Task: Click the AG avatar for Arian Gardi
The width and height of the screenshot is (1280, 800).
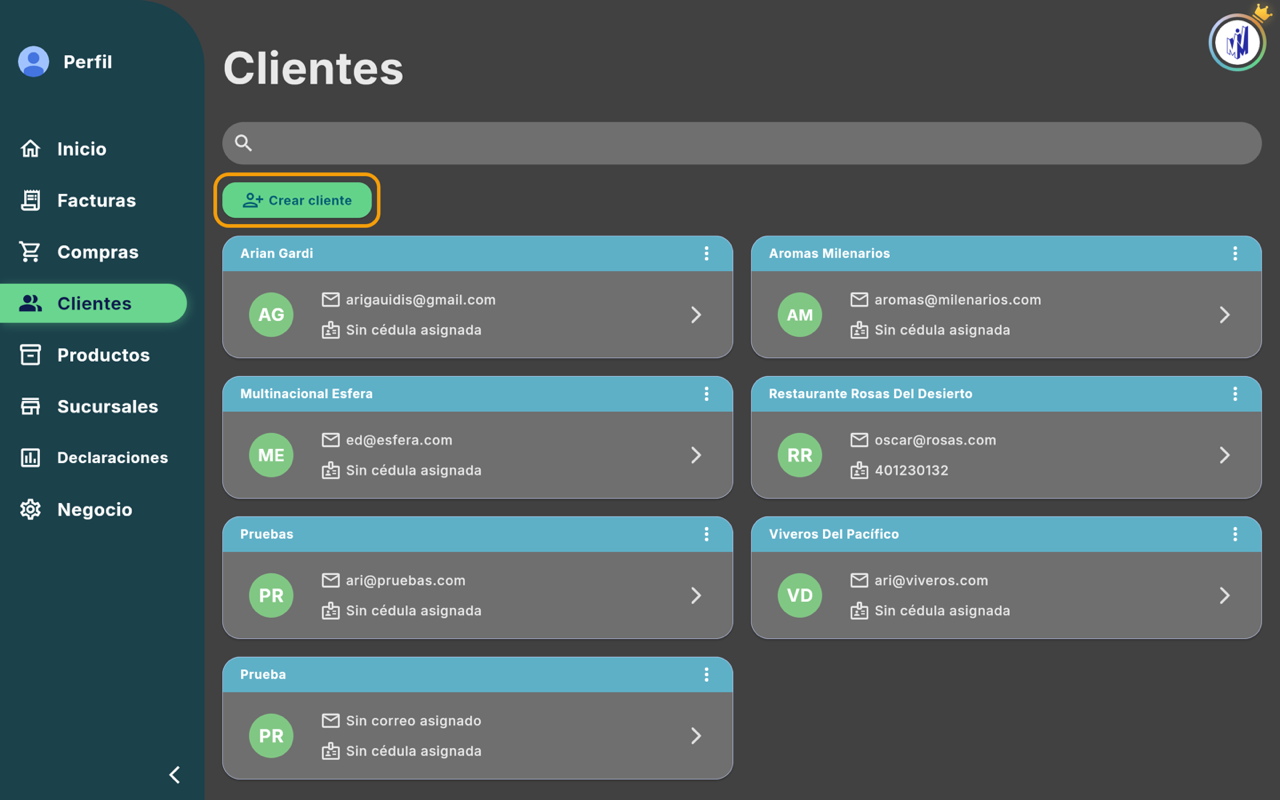Action: tap(271, 315)
